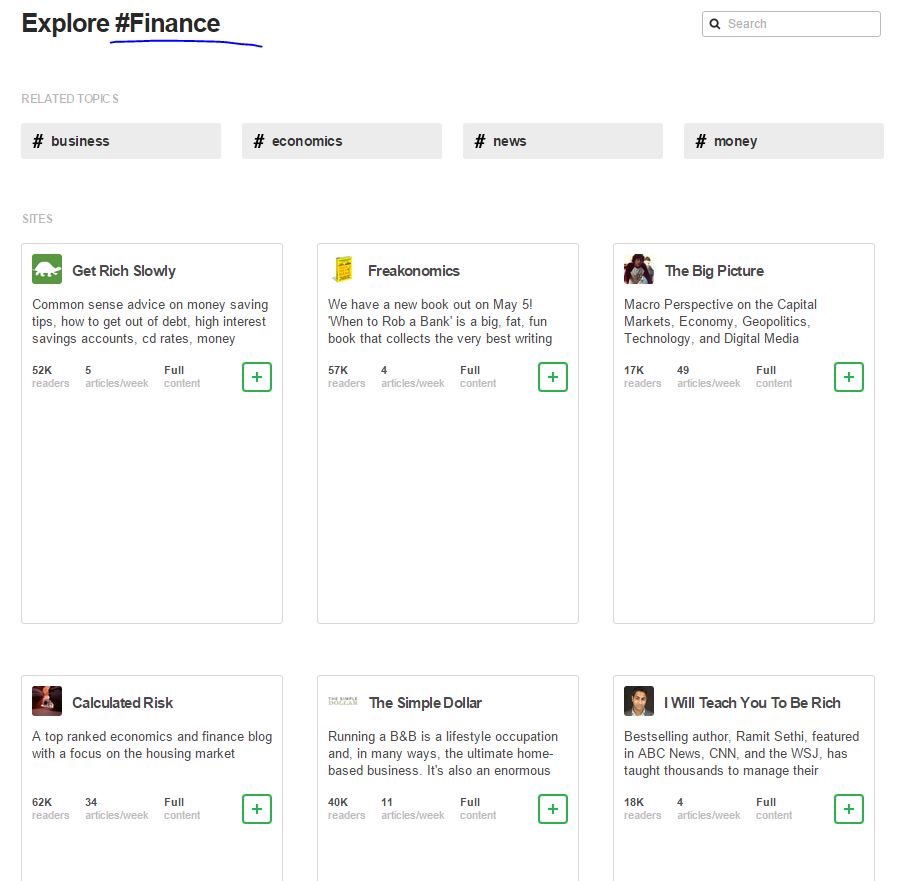
Task: Add I Will Teach You To Be Rich
Action: pyautogui.click(x=849, y=809)
